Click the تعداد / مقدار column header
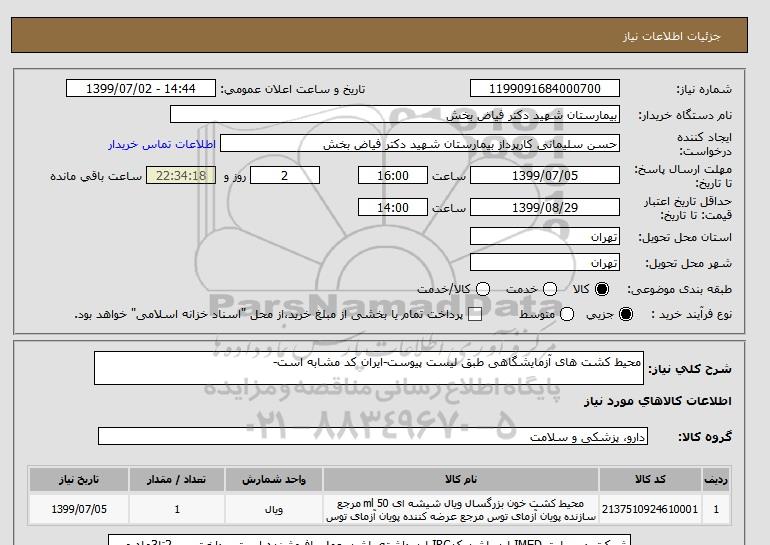The width and height of the screenshot is (770, 545). point(177,480)
